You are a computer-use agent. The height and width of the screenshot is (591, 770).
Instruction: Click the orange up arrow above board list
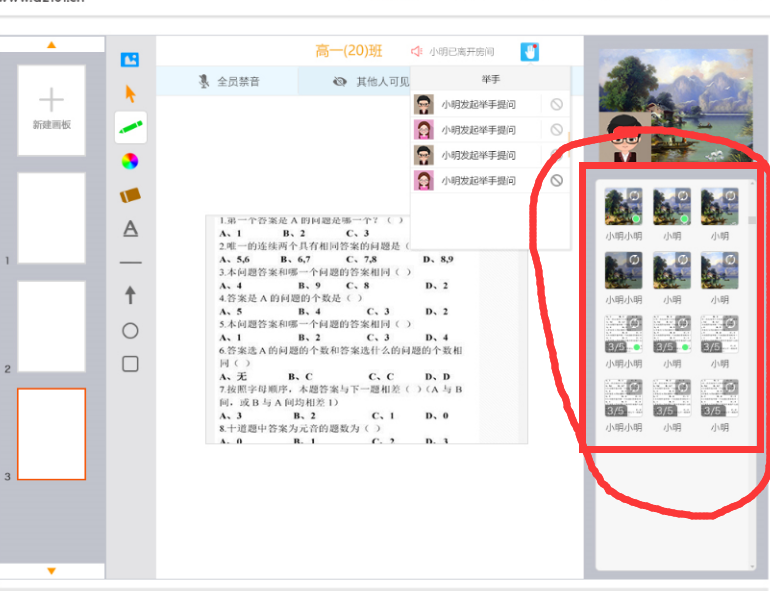click(51, 45)
